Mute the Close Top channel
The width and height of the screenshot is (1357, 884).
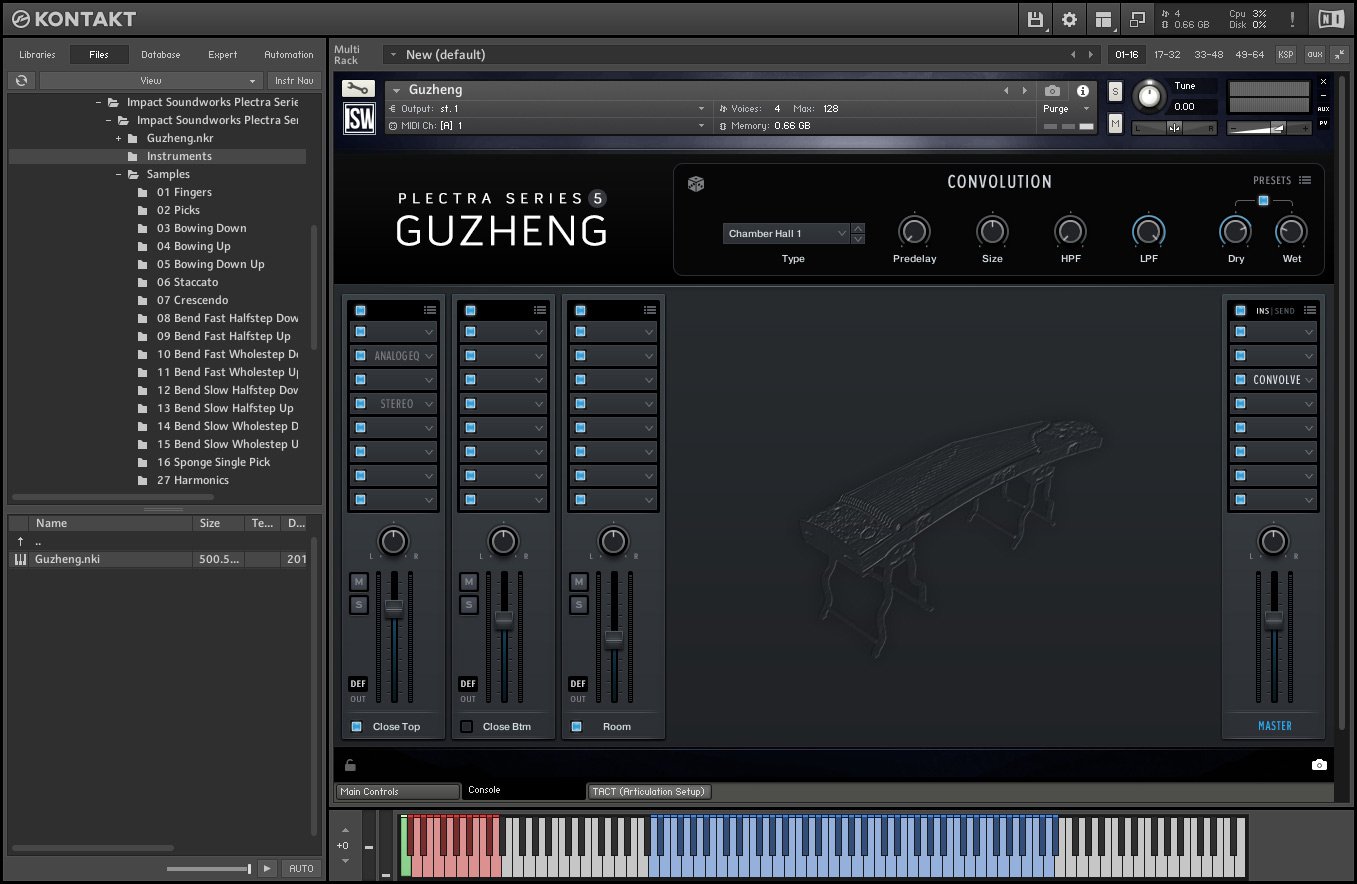359,582
